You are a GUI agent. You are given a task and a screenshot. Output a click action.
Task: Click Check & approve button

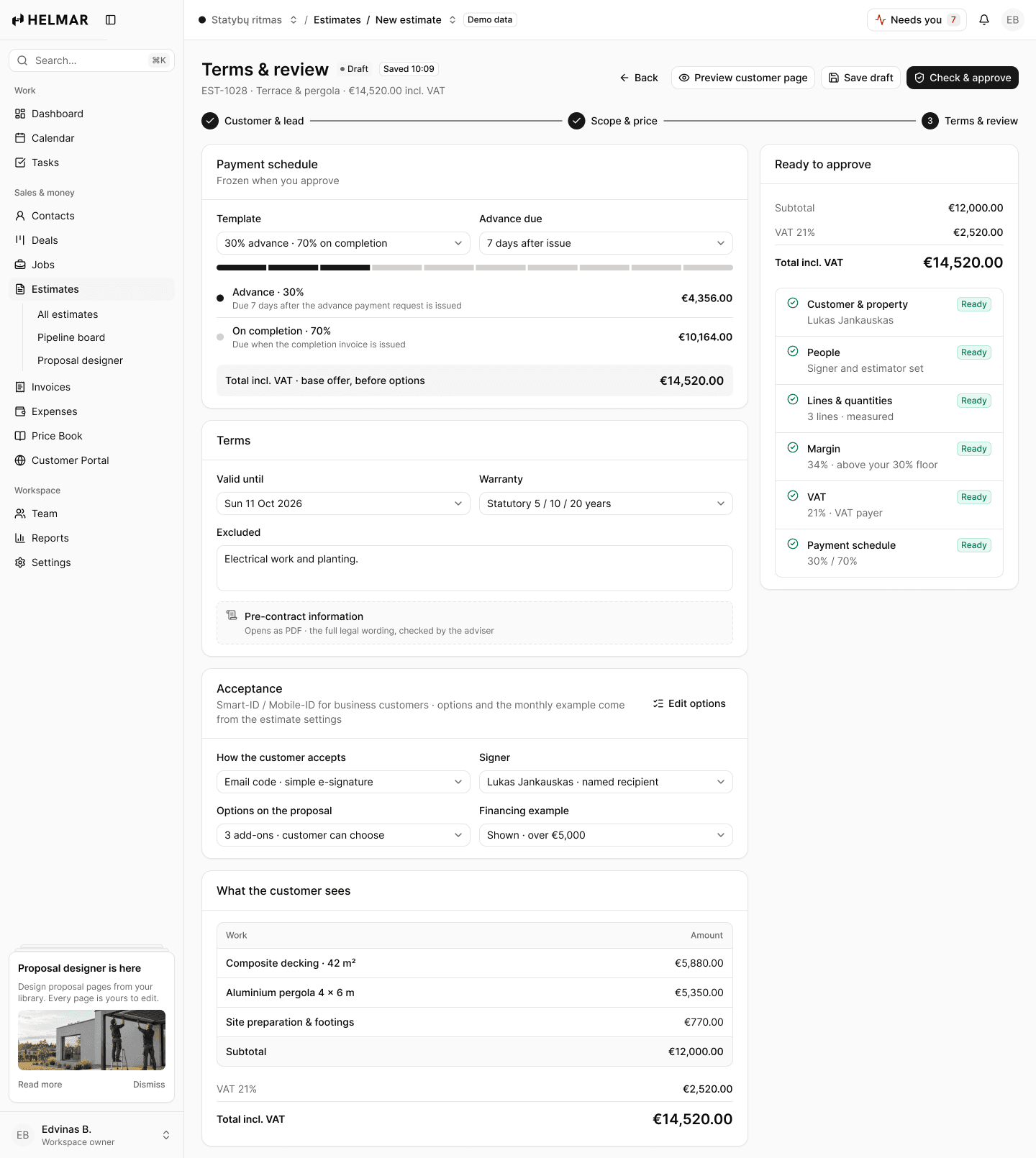[x=963, y=78]
